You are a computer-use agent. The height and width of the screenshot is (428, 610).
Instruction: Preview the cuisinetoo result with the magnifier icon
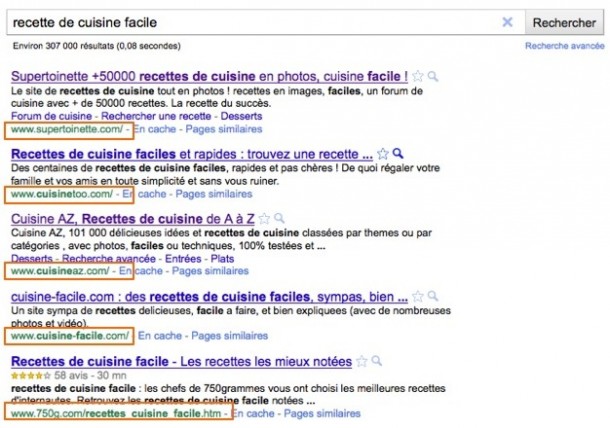[398, 154]
